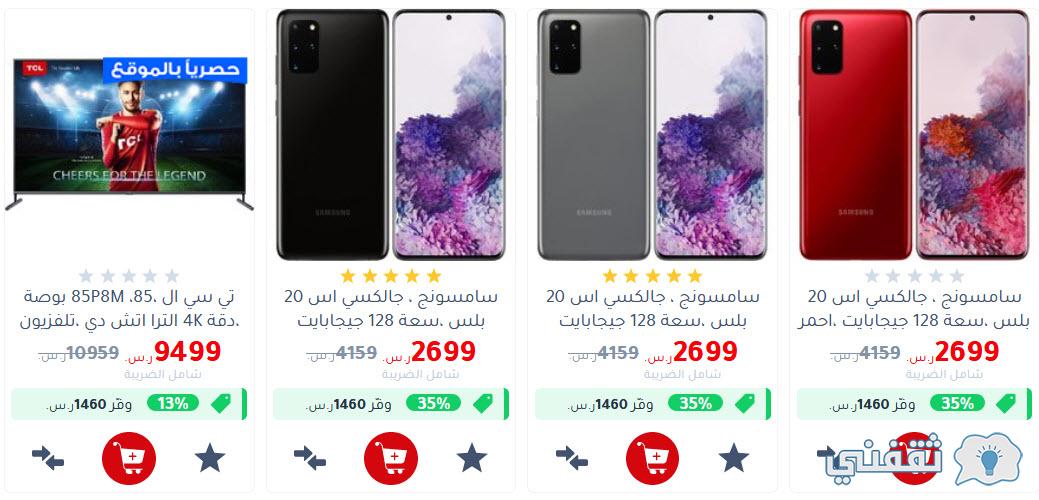Compare the gray Galaxy S20 Plus
The height and width of the screenshot is (500, 1039).
(571, 458)
